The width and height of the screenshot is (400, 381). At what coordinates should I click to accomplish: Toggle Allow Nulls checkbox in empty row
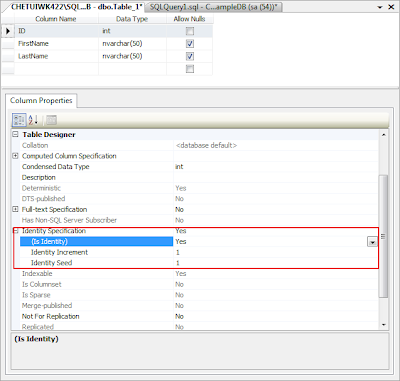pos(190,69)
